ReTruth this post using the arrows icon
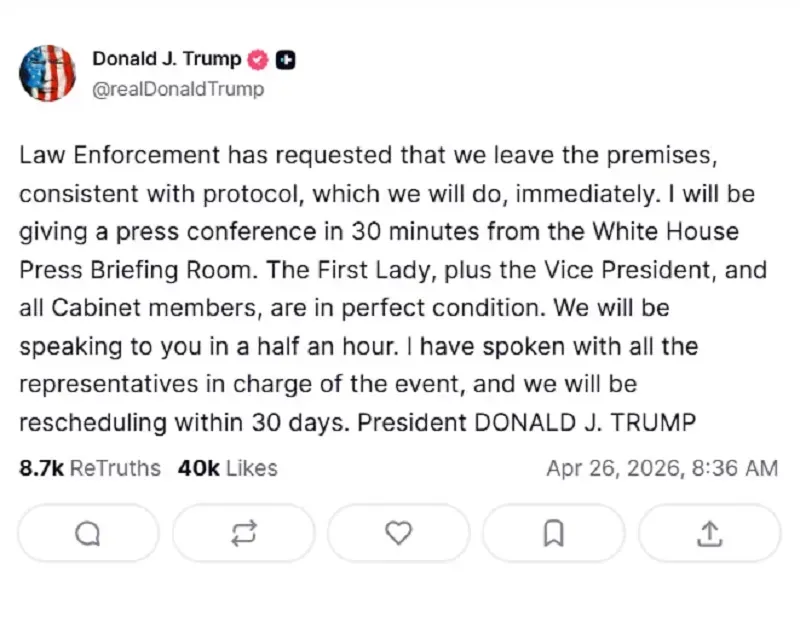 pos(243,533)
